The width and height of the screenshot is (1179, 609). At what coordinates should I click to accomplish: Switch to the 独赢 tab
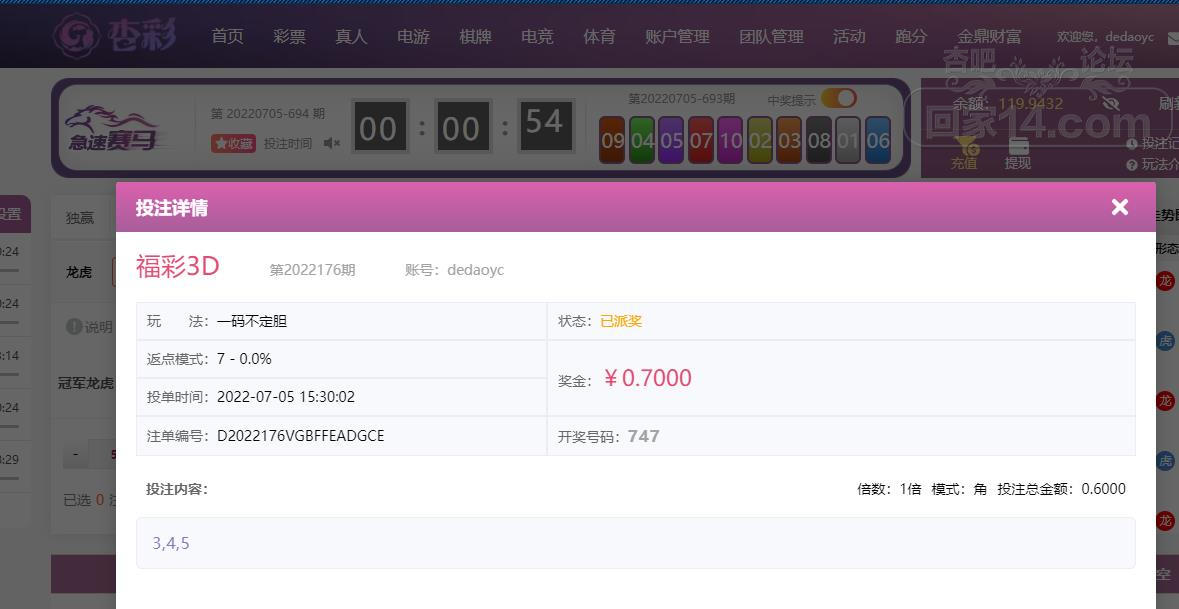(80, 218)
